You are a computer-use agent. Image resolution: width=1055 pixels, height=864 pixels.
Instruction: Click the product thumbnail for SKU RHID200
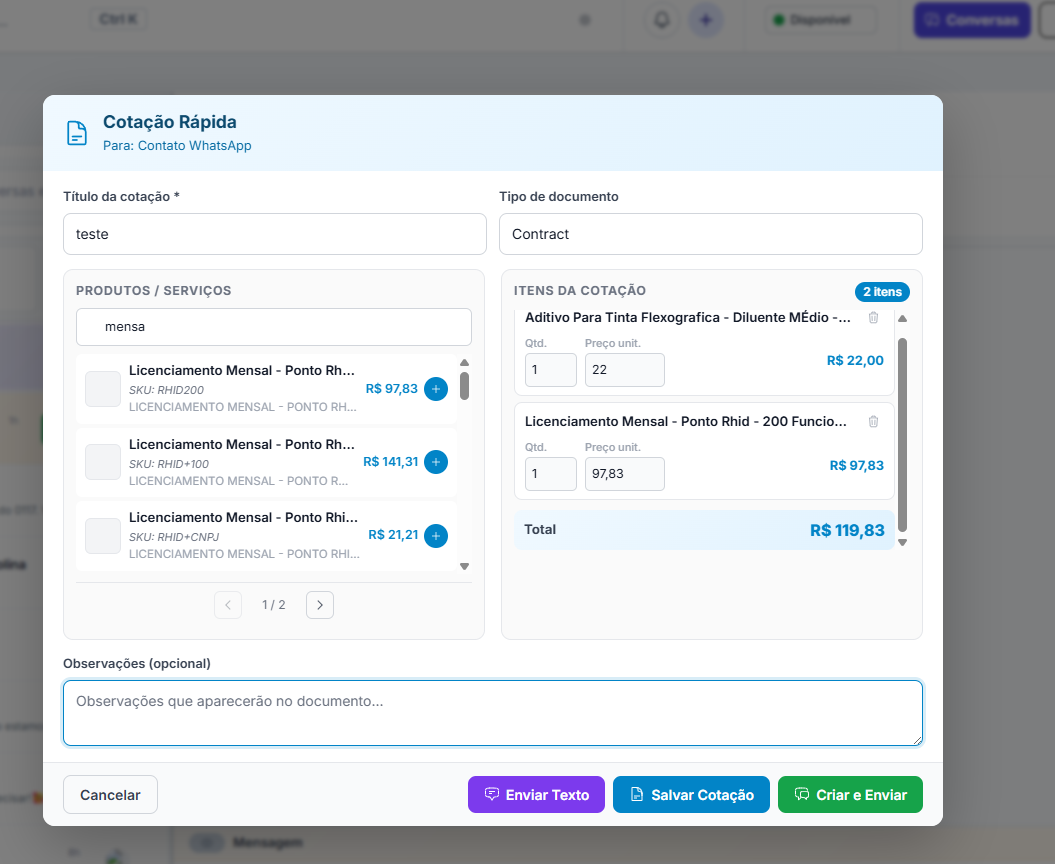pos(103,389)
